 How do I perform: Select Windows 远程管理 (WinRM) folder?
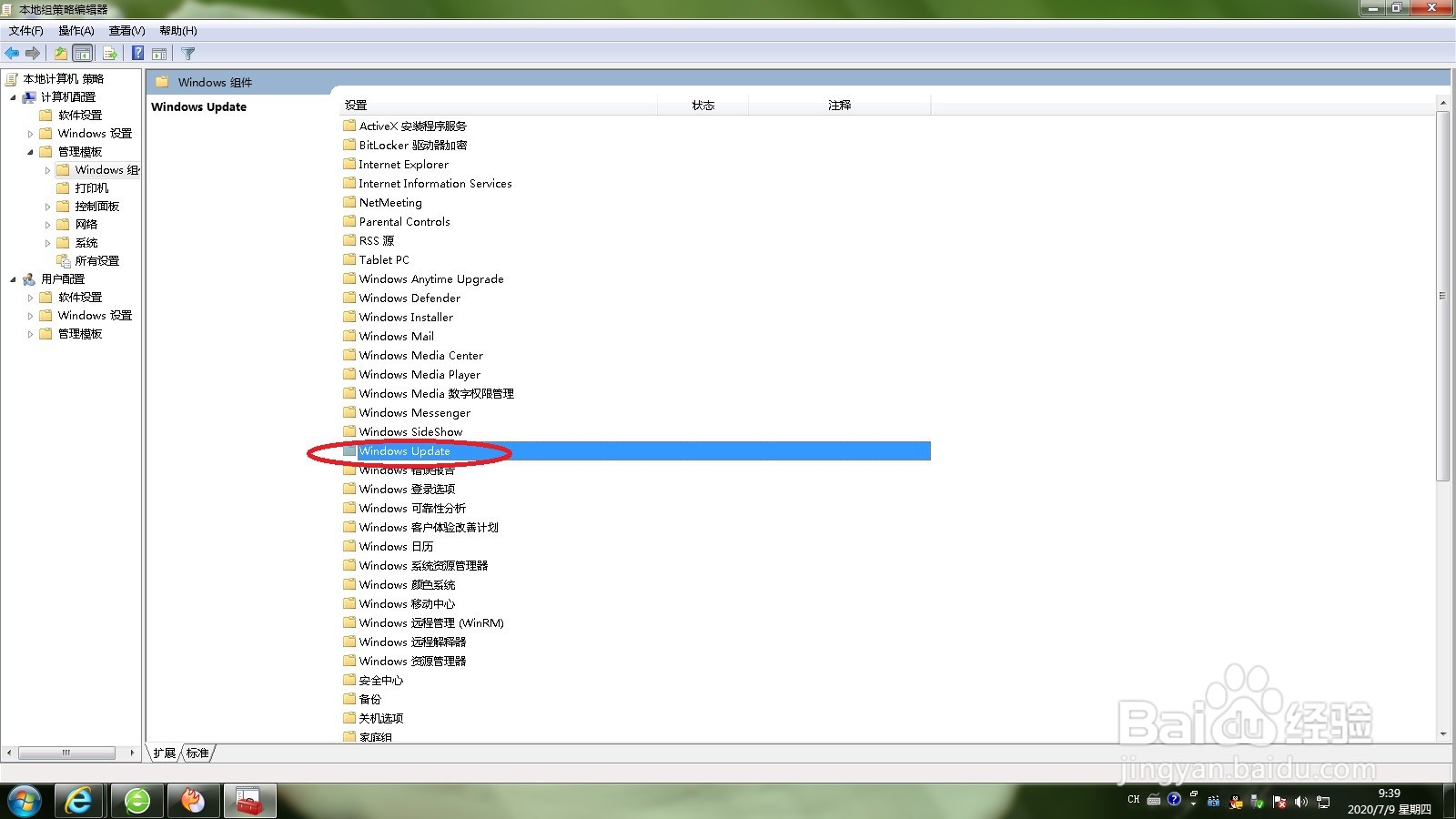[x=431, y=623]
